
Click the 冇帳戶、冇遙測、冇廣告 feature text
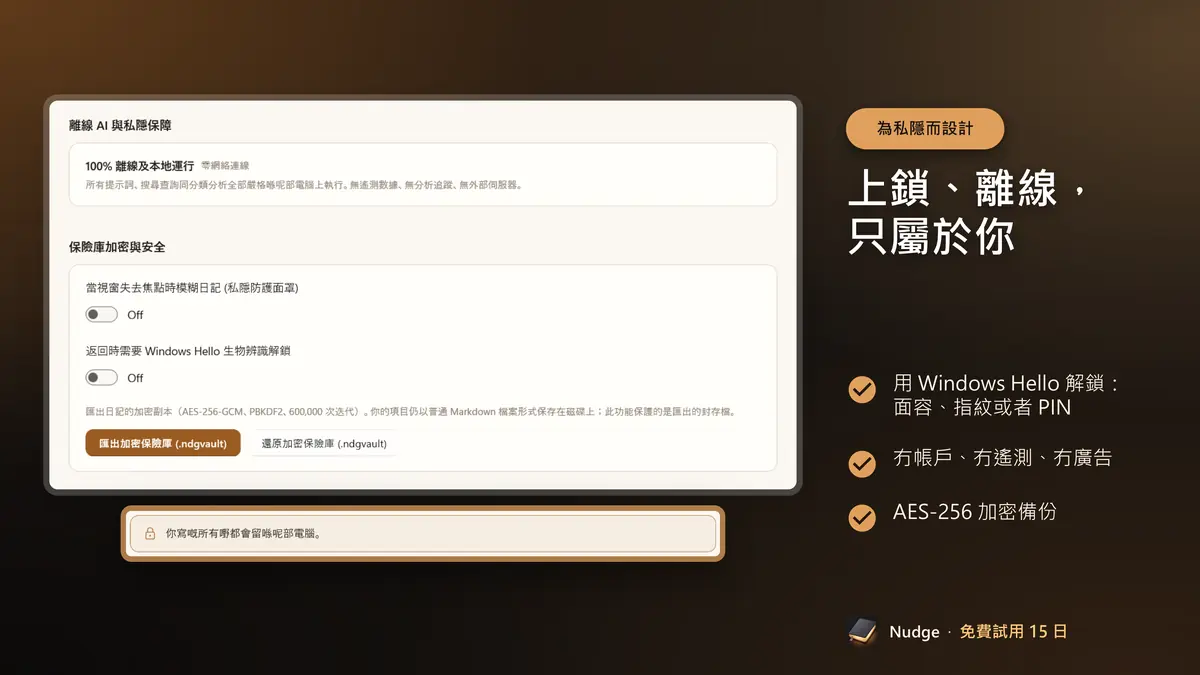pos(1002,458)
